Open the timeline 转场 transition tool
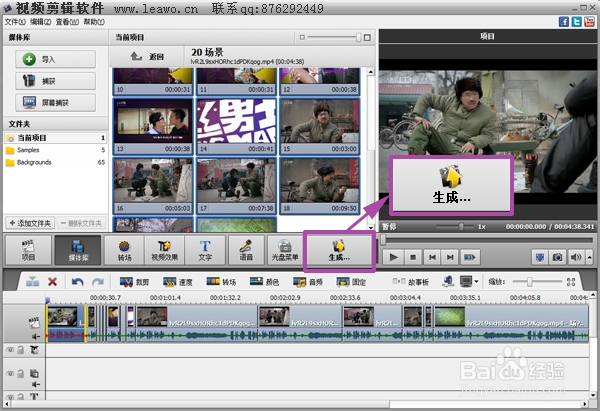Viewport: 600px width, 411px height. click(221, 282)
